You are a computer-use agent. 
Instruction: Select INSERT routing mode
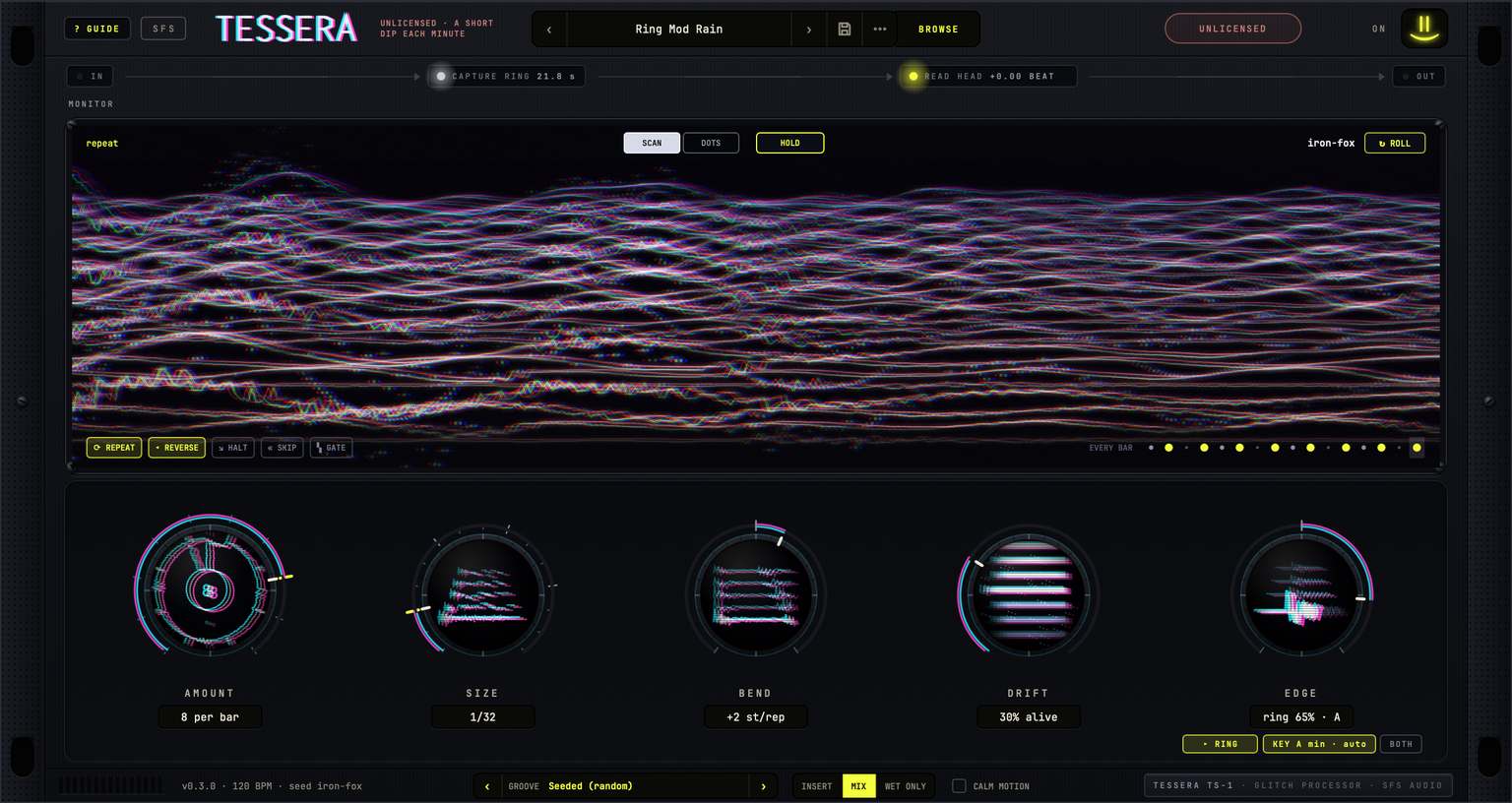click(817, 786)
